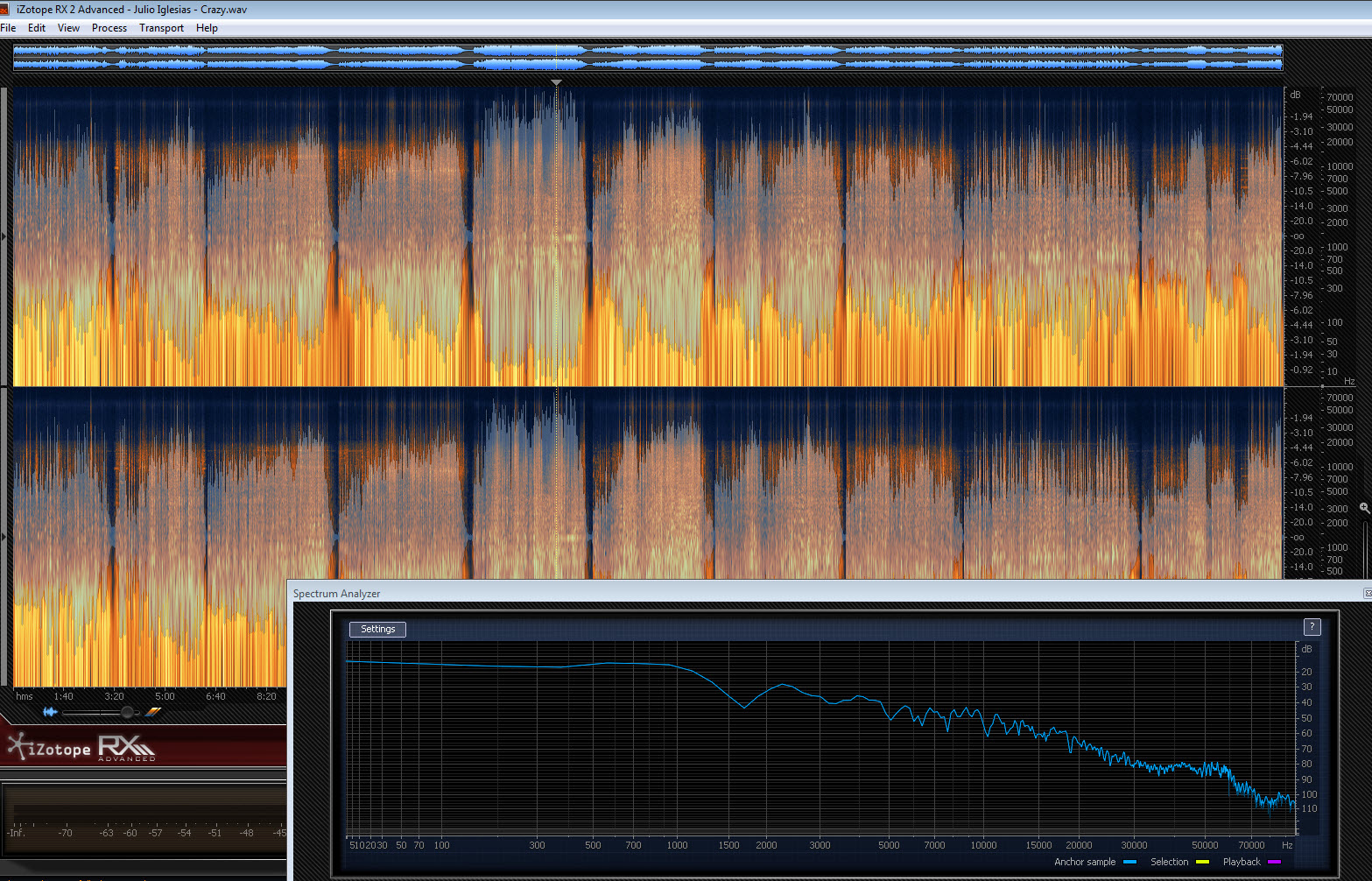Click the blue waveform view icon
Image resolution: width=1372 pixels, height=881 pixels.
(x=50, y=712)
